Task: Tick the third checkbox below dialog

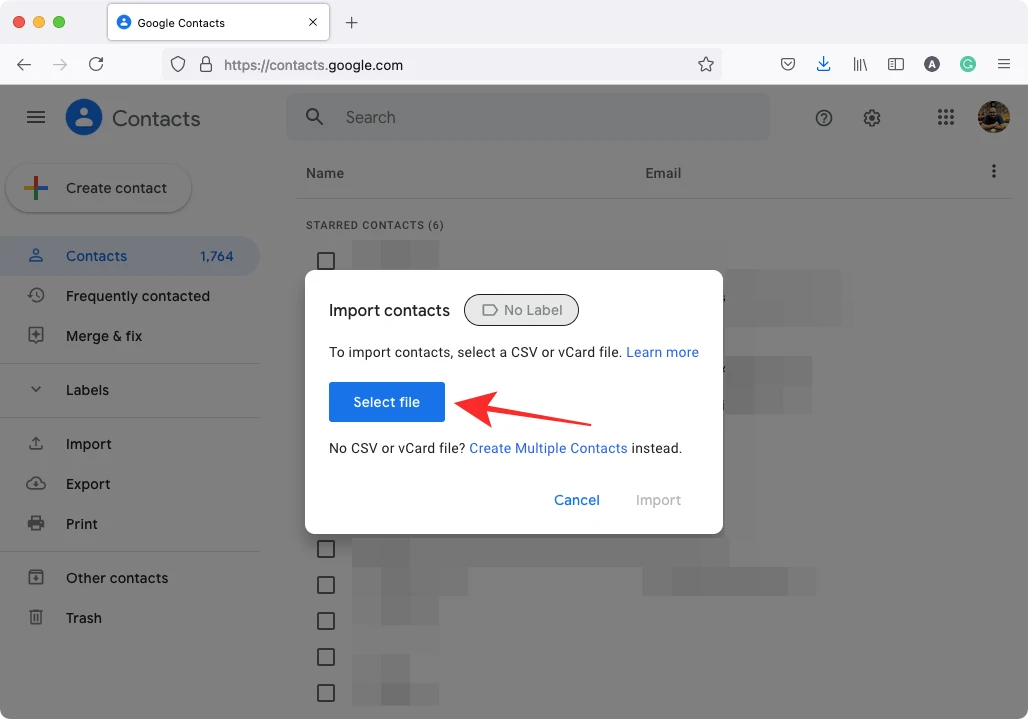Action: pyautogui.click(x=326, y=621)
